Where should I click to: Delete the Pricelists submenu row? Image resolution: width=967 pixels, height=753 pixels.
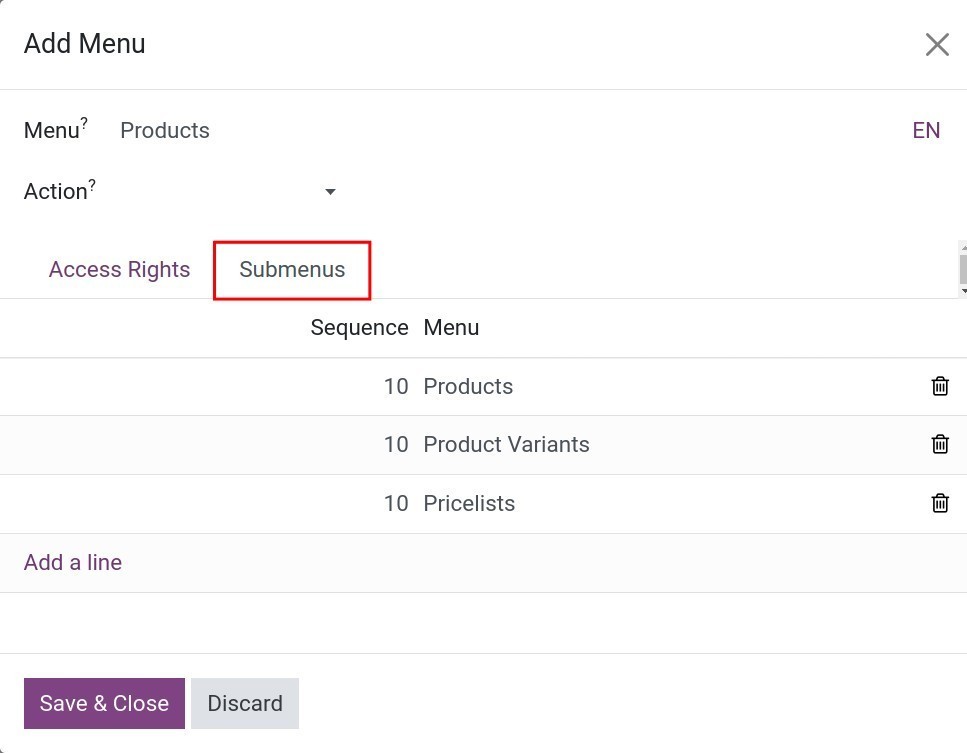click(x=940, y=503)
